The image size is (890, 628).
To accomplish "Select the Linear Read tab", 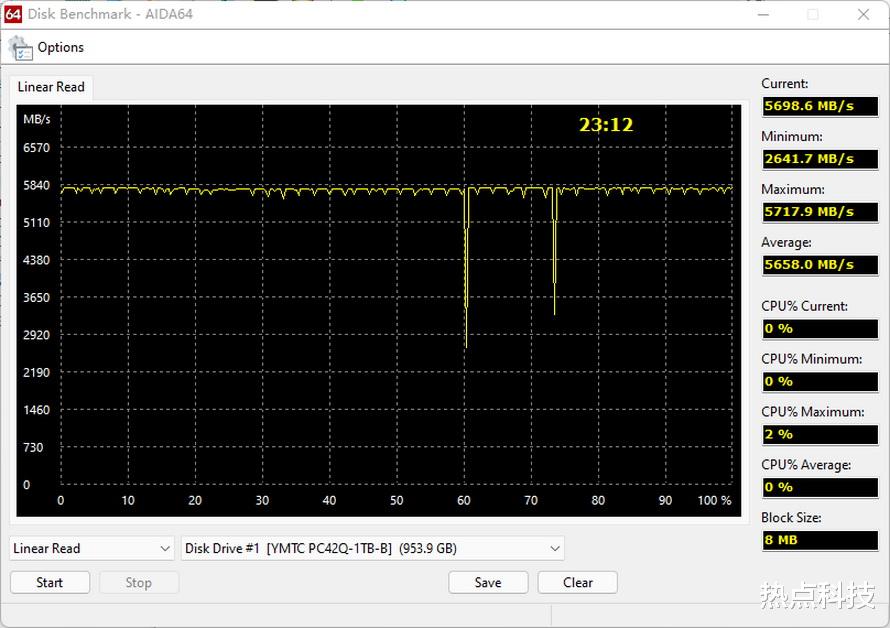I will pyautogui.click(x=51, y=87).
